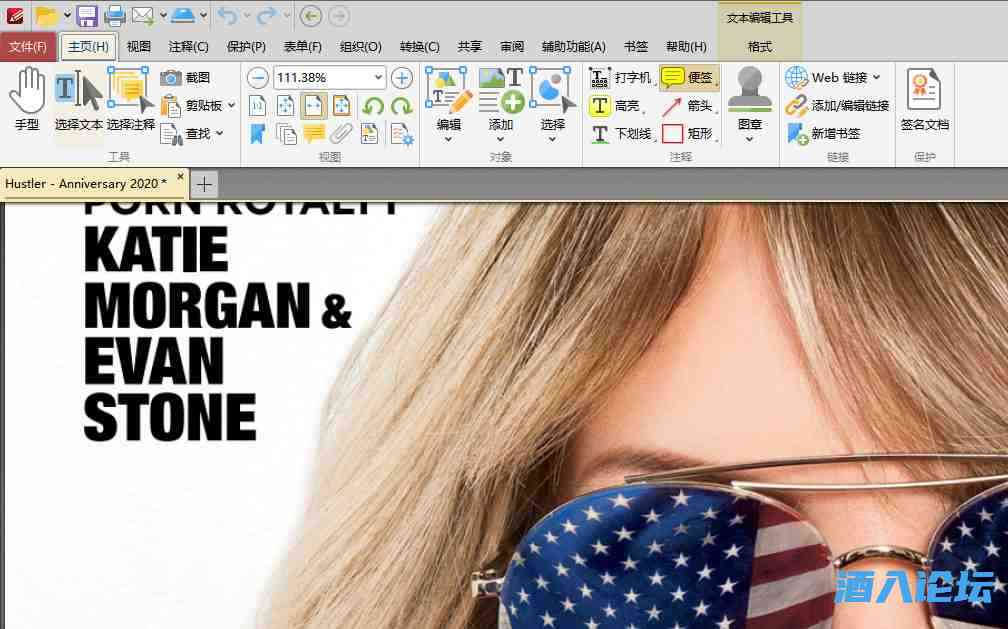Activate the Select Comments (选择注释) tool

[130, 100]
